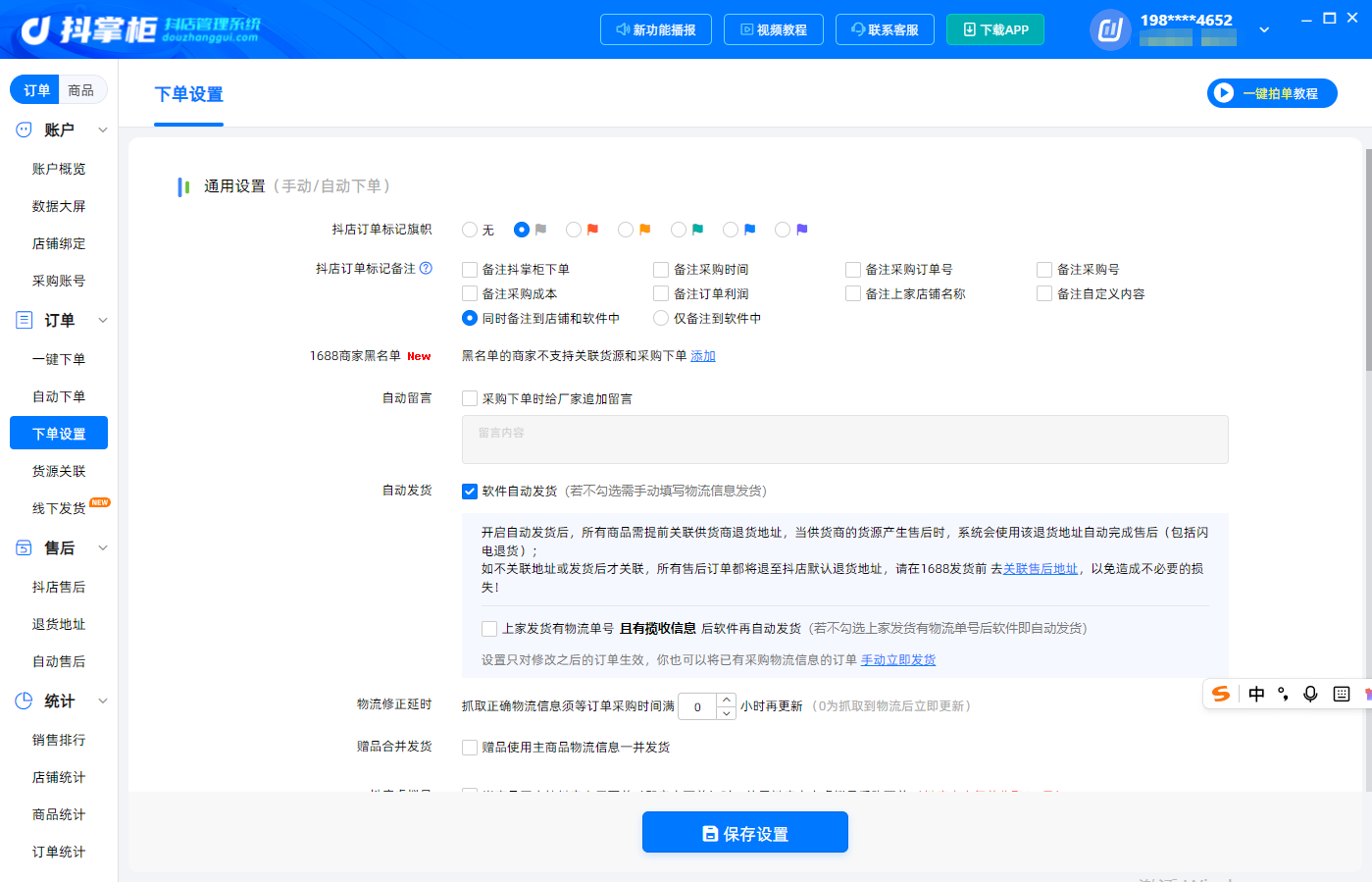Increase the 物流修正延时 hours stepper

726,700
